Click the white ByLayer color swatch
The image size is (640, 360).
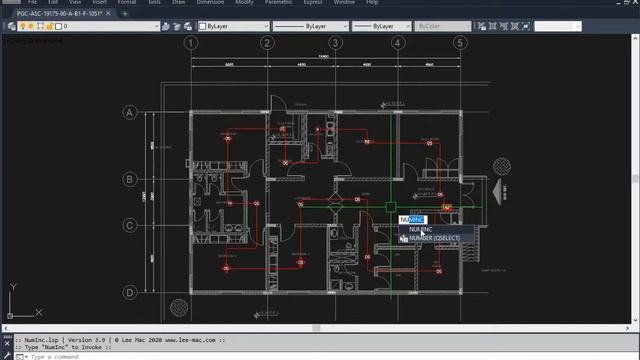tap(202, 27)
